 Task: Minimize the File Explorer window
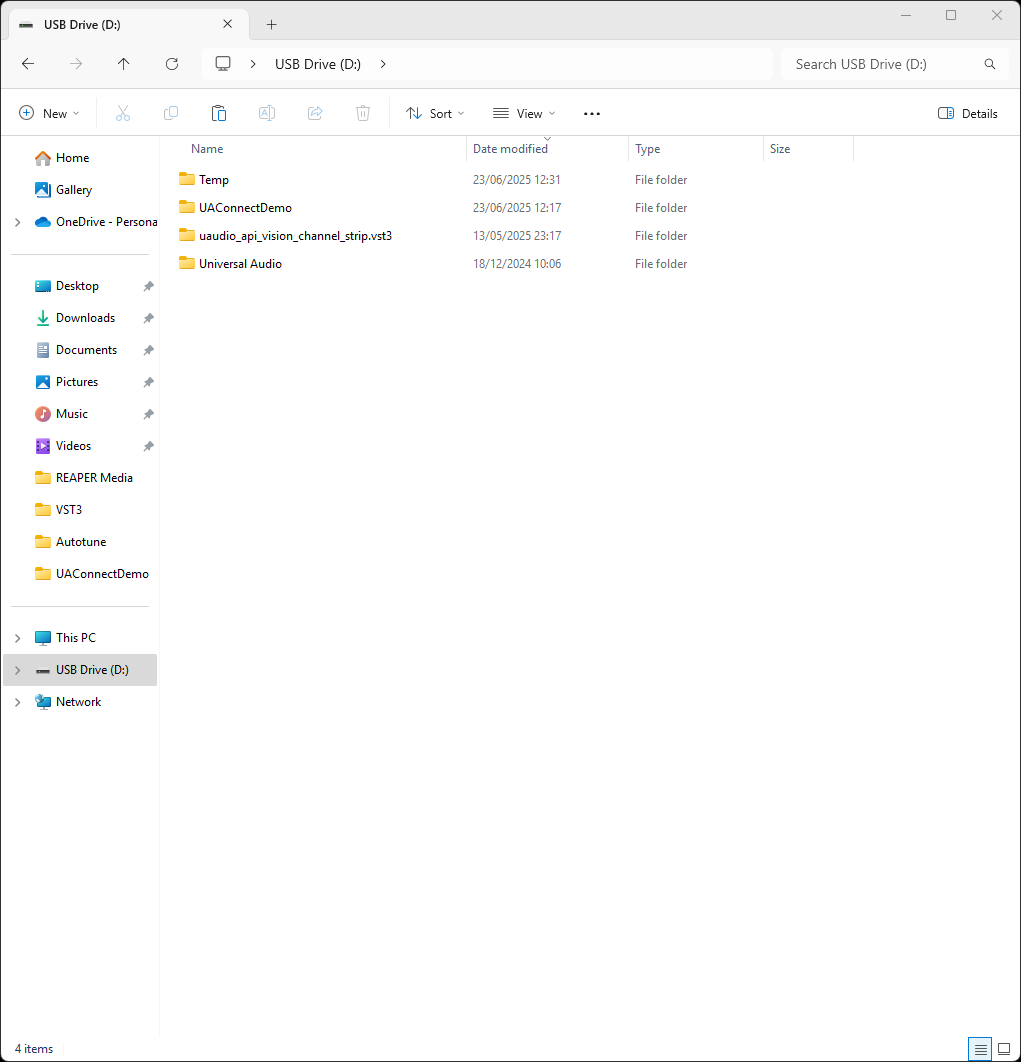(x=905, y=15)
